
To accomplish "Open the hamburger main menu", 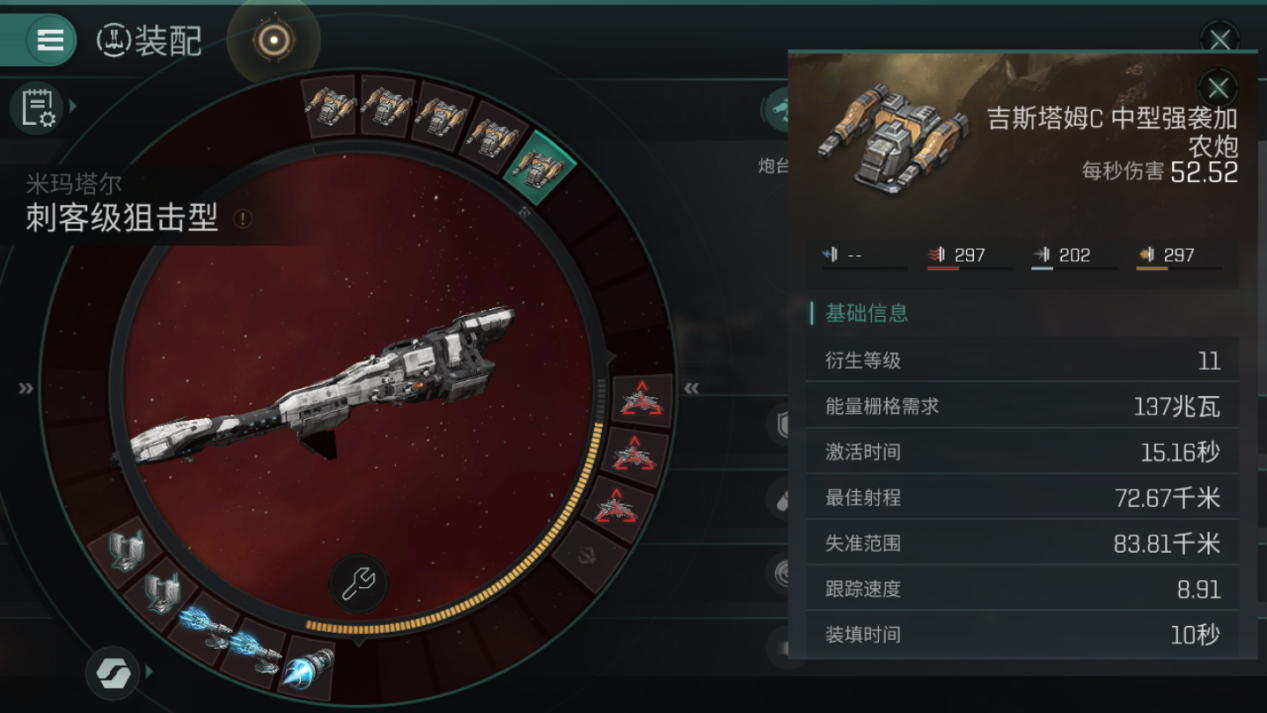I will point(49,40).
